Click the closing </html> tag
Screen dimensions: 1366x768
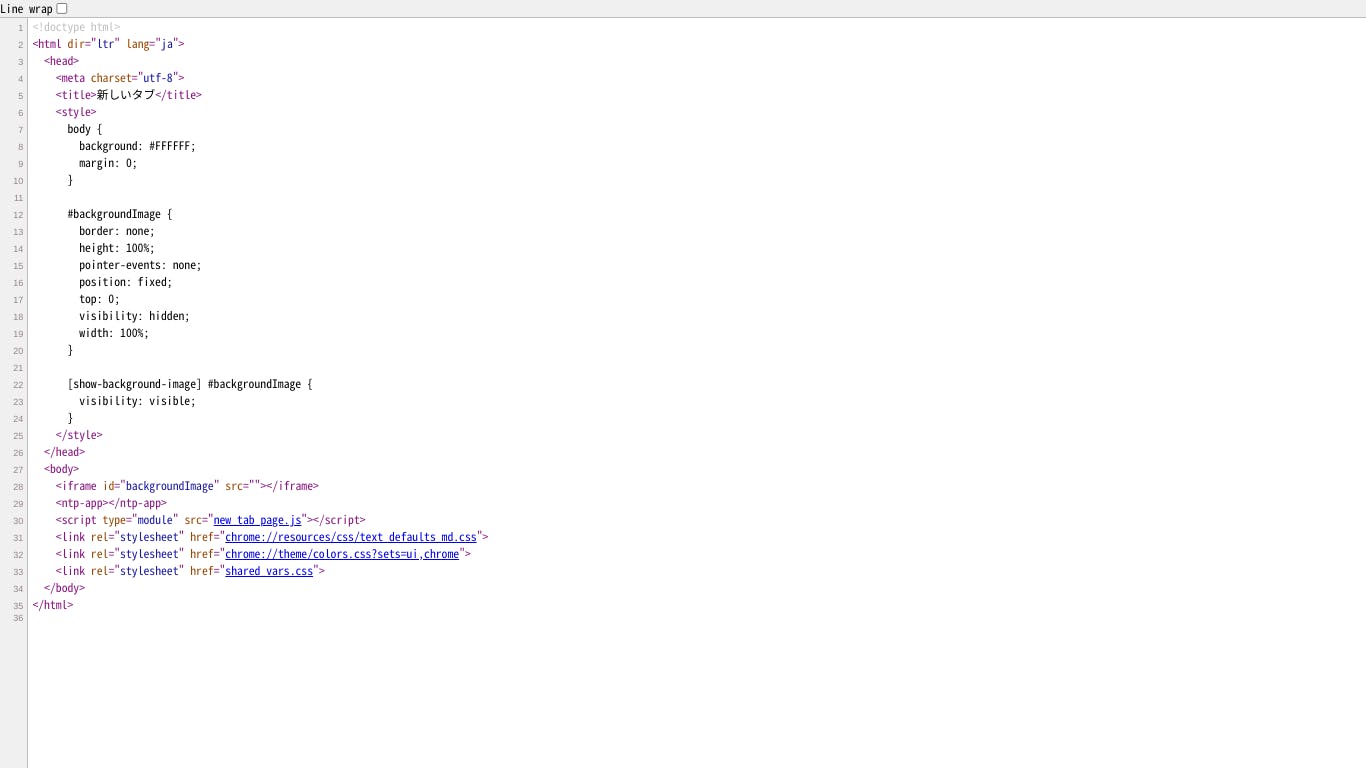click(52, 605)
